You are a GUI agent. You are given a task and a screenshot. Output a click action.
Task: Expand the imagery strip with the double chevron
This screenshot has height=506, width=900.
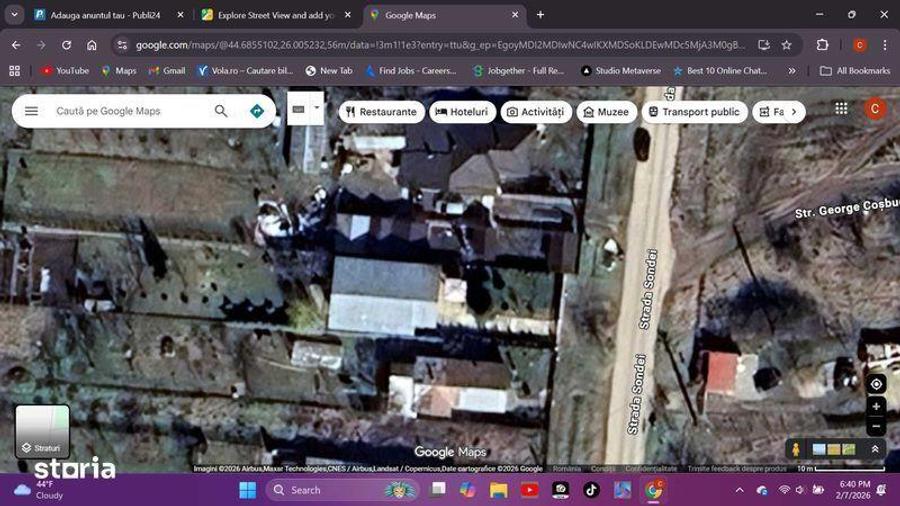tap(875, 449)
